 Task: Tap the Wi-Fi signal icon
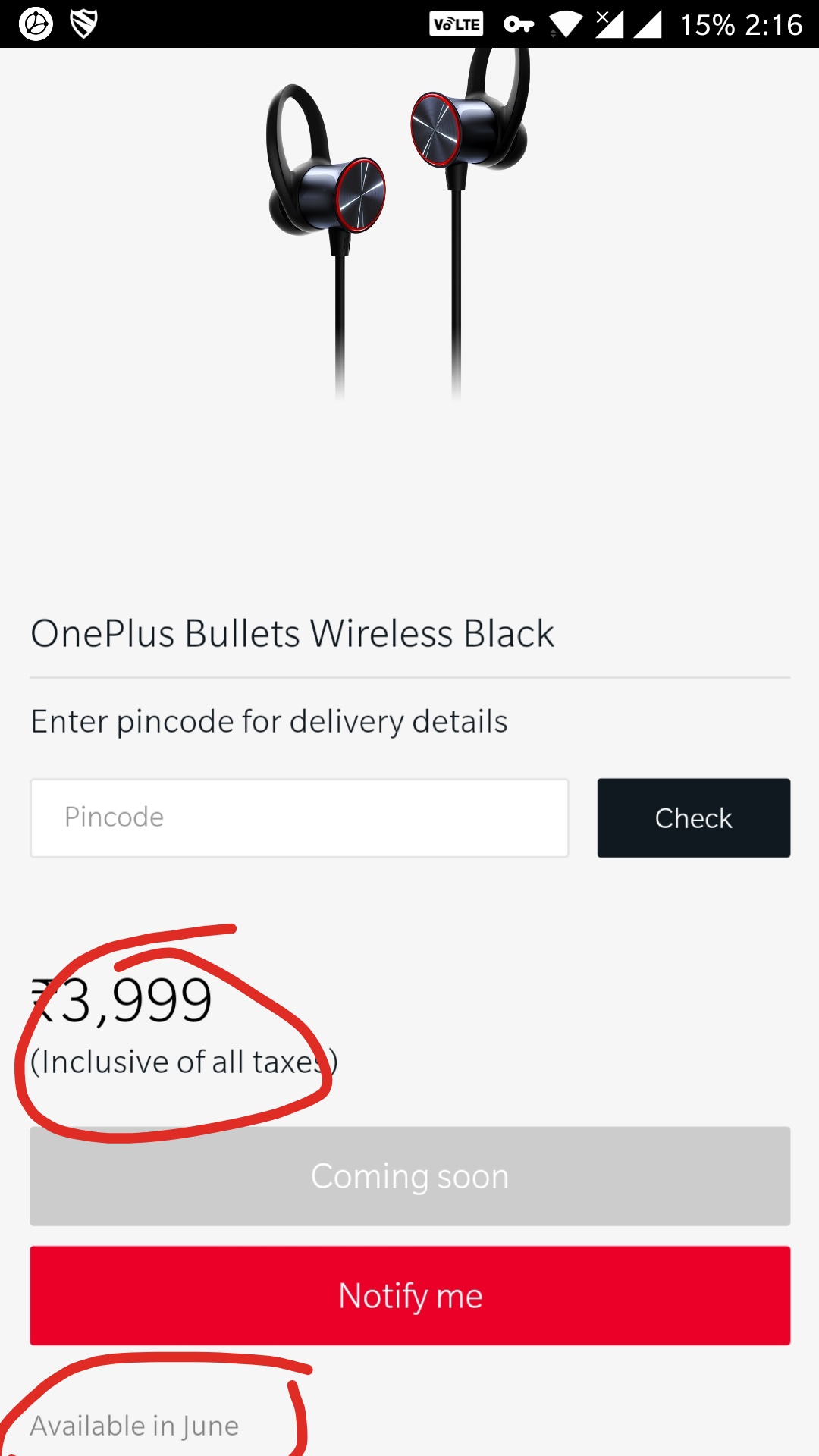click(566, 24)
